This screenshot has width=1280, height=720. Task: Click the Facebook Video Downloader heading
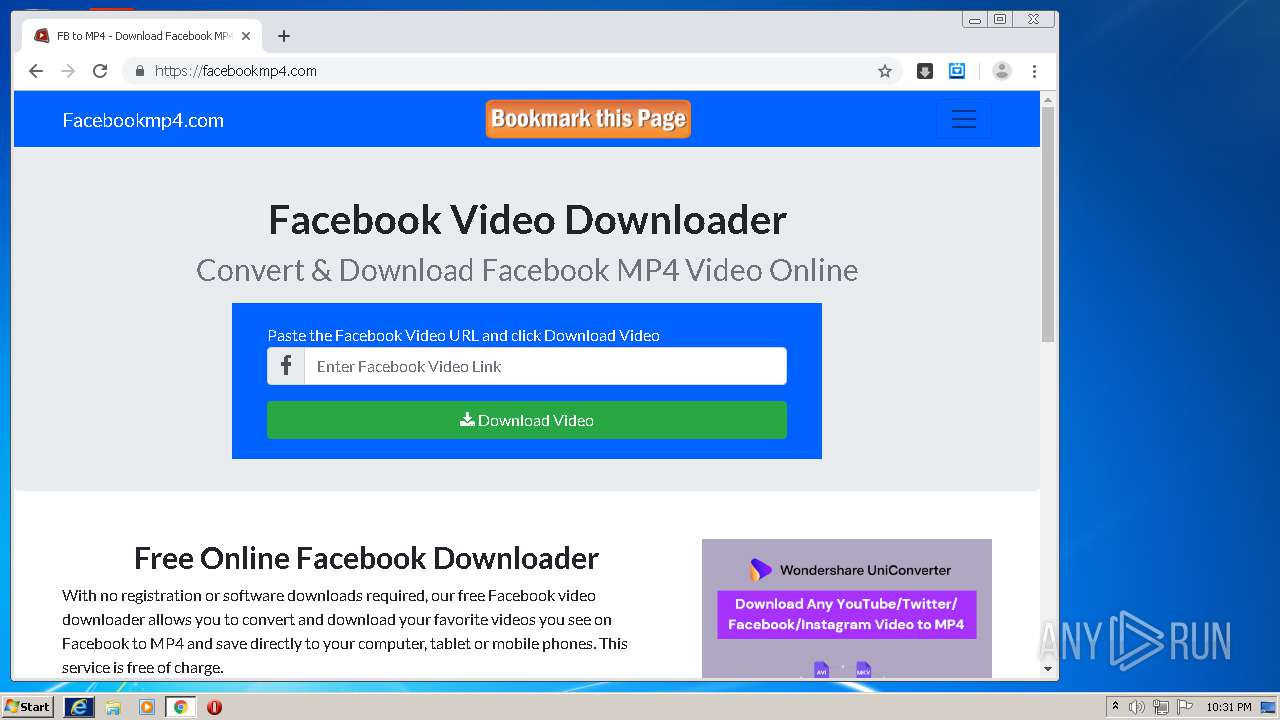[527, 220]
